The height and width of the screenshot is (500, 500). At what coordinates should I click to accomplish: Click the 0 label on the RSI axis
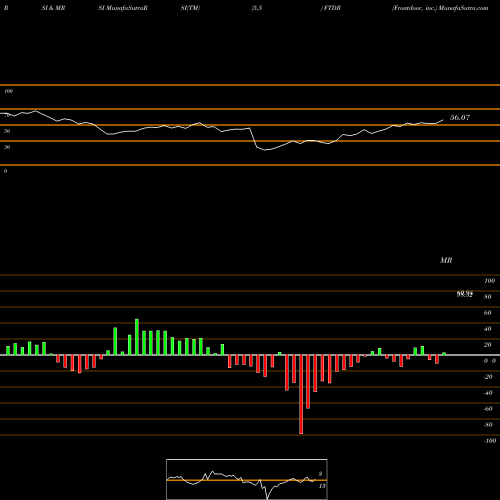coord(5,171)
